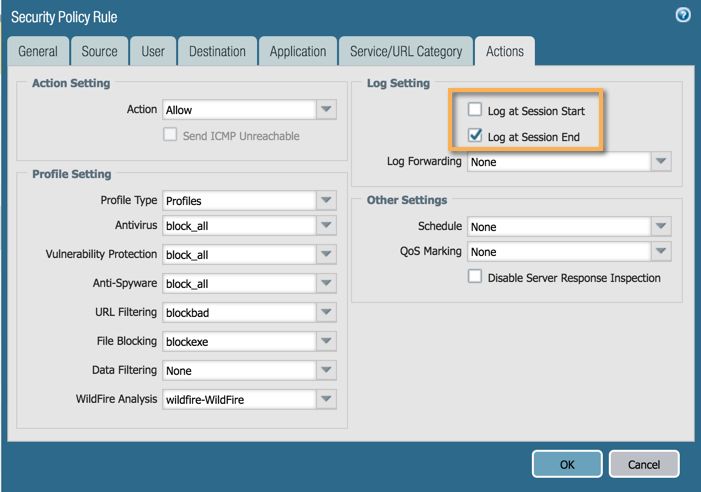Open the Action dropdown set to Allow
This screenshot has width=701, height=492.
pyautogui.click(x=327, y=110)
